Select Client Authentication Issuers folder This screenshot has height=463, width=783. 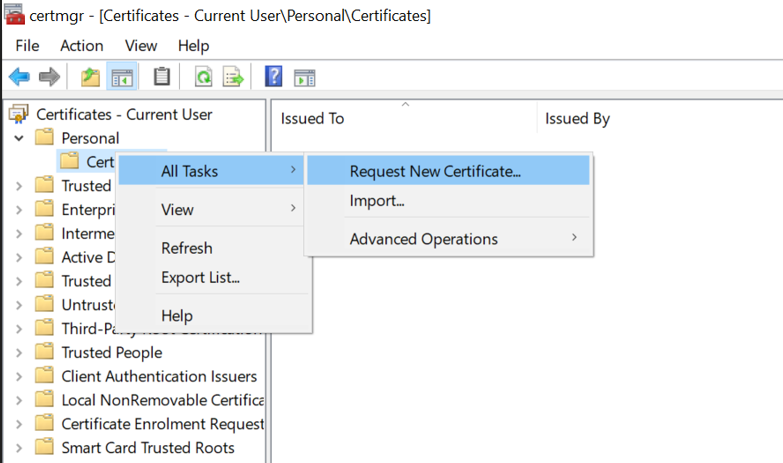(158, 376)
